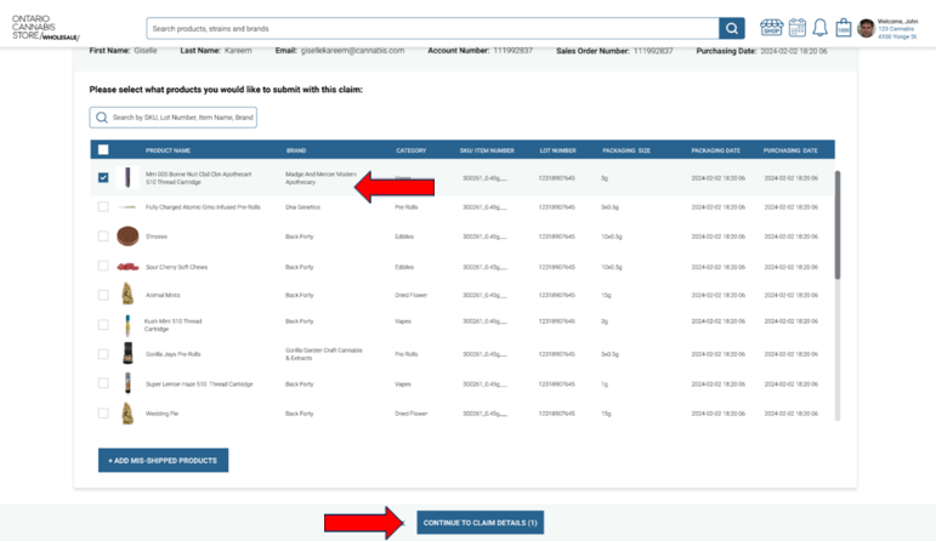Viewport: 936px width, 542px height.
Task: Click Kush Mint 510 Thread Cartridge thumbnail
Action: coord(127,325)
